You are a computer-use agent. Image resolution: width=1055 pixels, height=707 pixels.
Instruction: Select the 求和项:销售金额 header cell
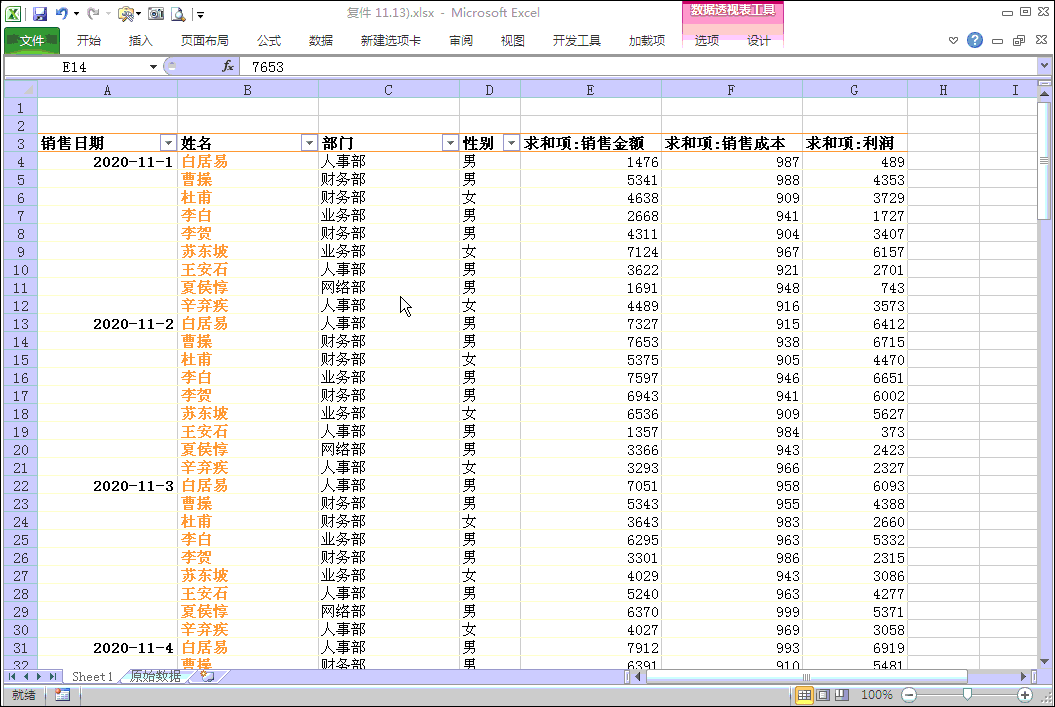[x=591, y=143]
